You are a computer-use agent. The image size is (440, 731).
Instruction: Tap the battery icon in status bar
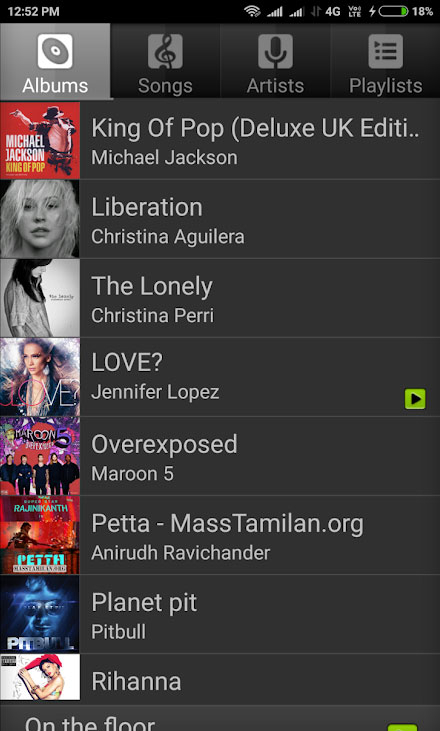point(393,11)
